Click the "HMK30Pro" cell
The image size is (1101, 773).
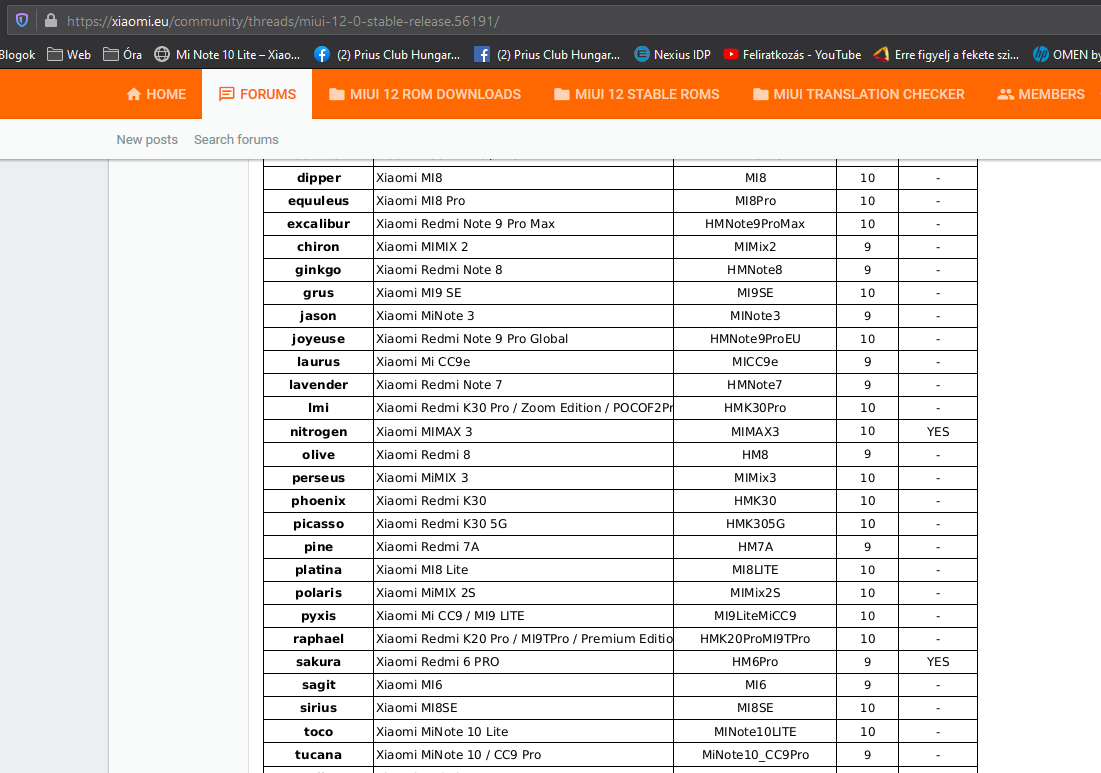[x=755, y=408]
